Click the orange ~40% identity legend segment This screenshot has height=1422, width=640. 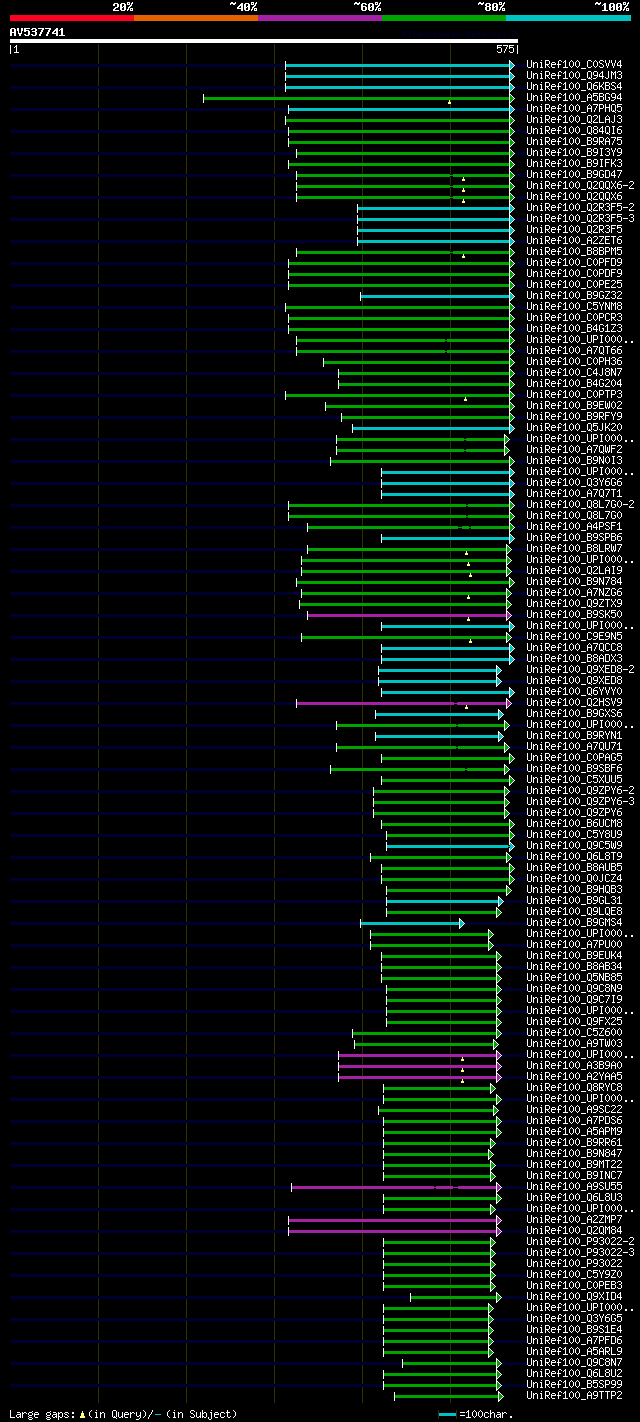coord(196,18)
